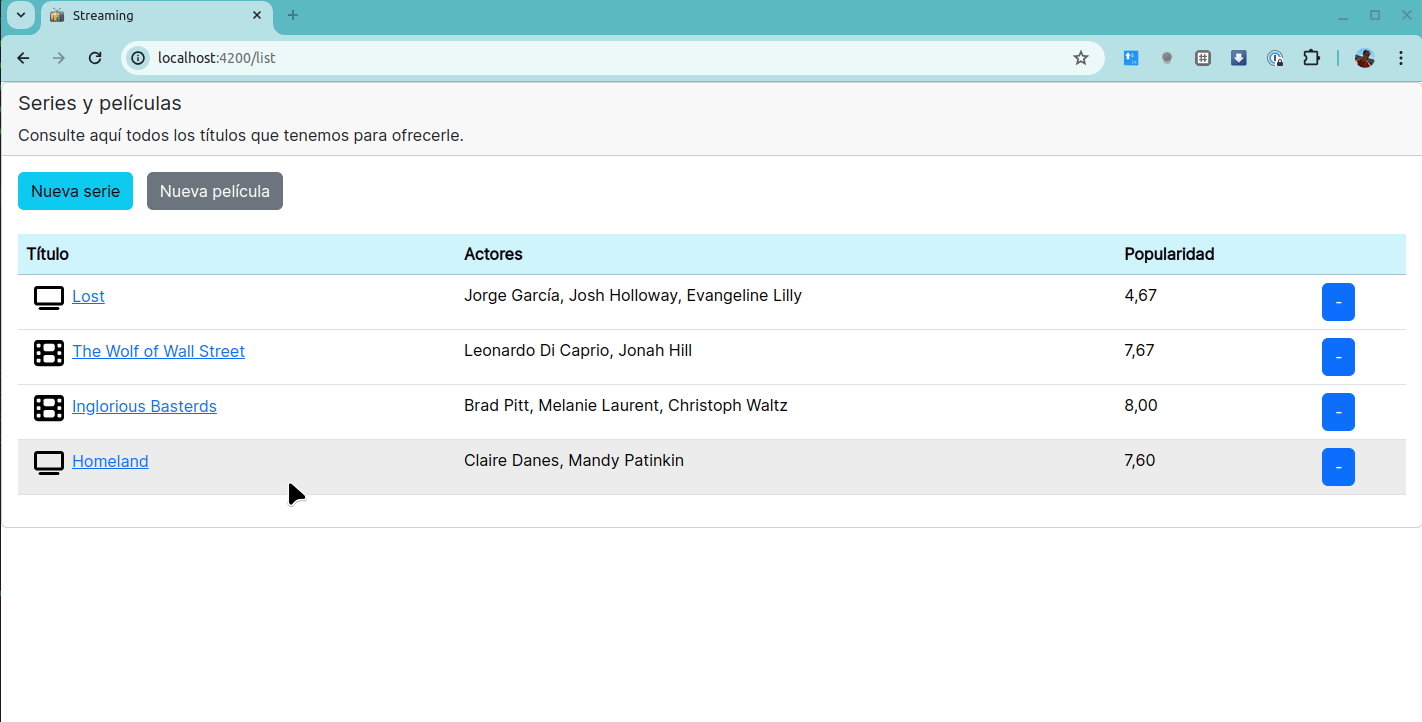The width and height of the screenshot is (1422, 722).
Task: Click actors text 'Brad Pitt, Melanie Laurent, Christoph Waltz'
Action: point(626,405)
